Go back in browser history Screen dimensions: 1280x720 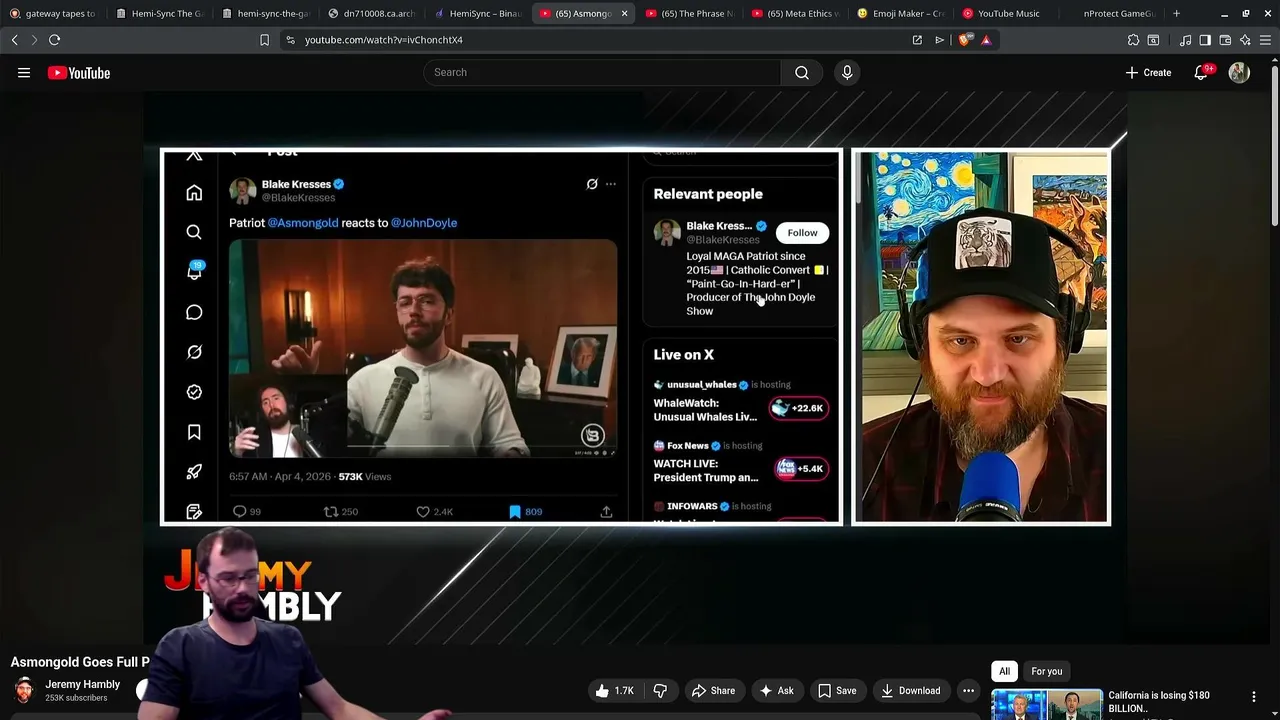tap(14, 40)
